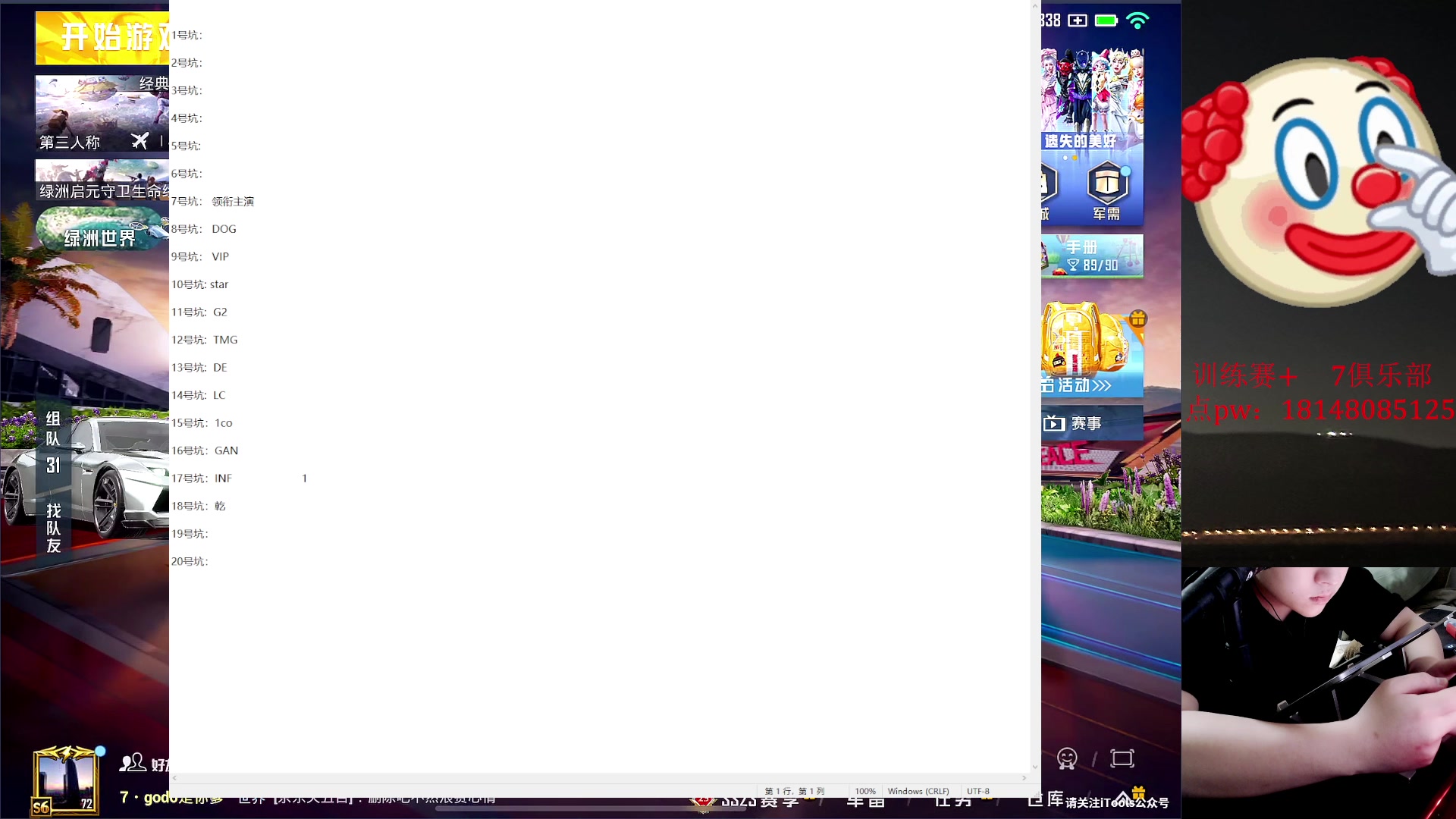Image resolution: width=1456 pixels, height=819 pixels.
Task: Place cursor on the 1号坑 line
Action: [x=187, y=35]
